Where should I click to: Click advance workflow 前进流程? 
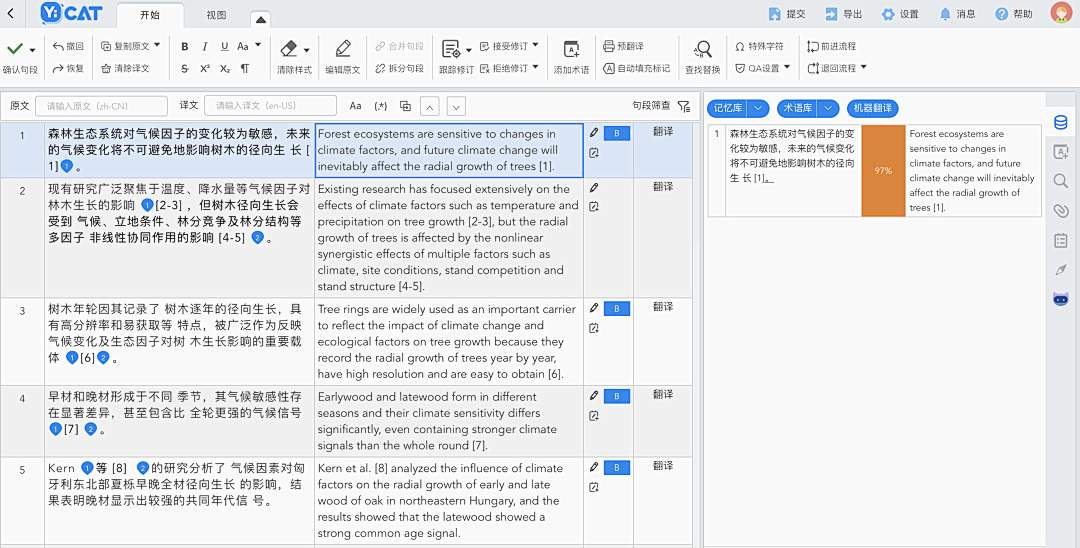click(831, 46)
